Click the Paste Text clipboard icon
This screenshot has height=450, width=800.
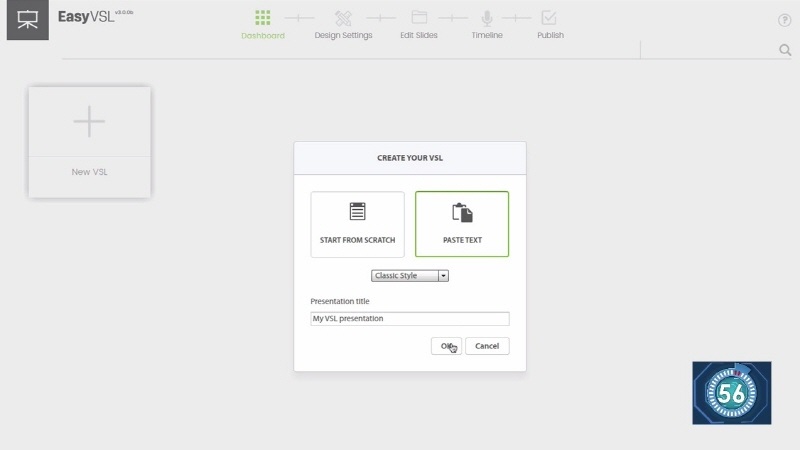(x=462, y=212)
